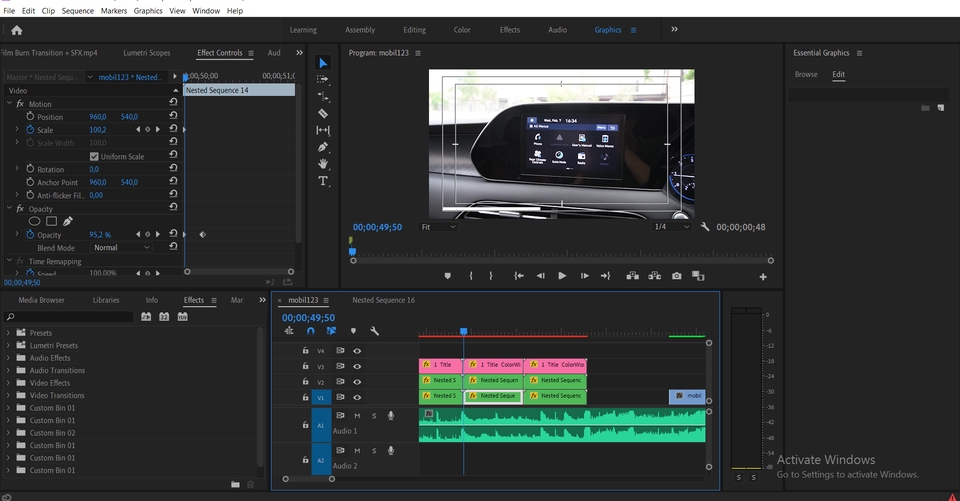Viewport: 960px width, 501px height.
Task: Mute the Audio 1 track
Action: pyautogui.click(x=357, y=415)
